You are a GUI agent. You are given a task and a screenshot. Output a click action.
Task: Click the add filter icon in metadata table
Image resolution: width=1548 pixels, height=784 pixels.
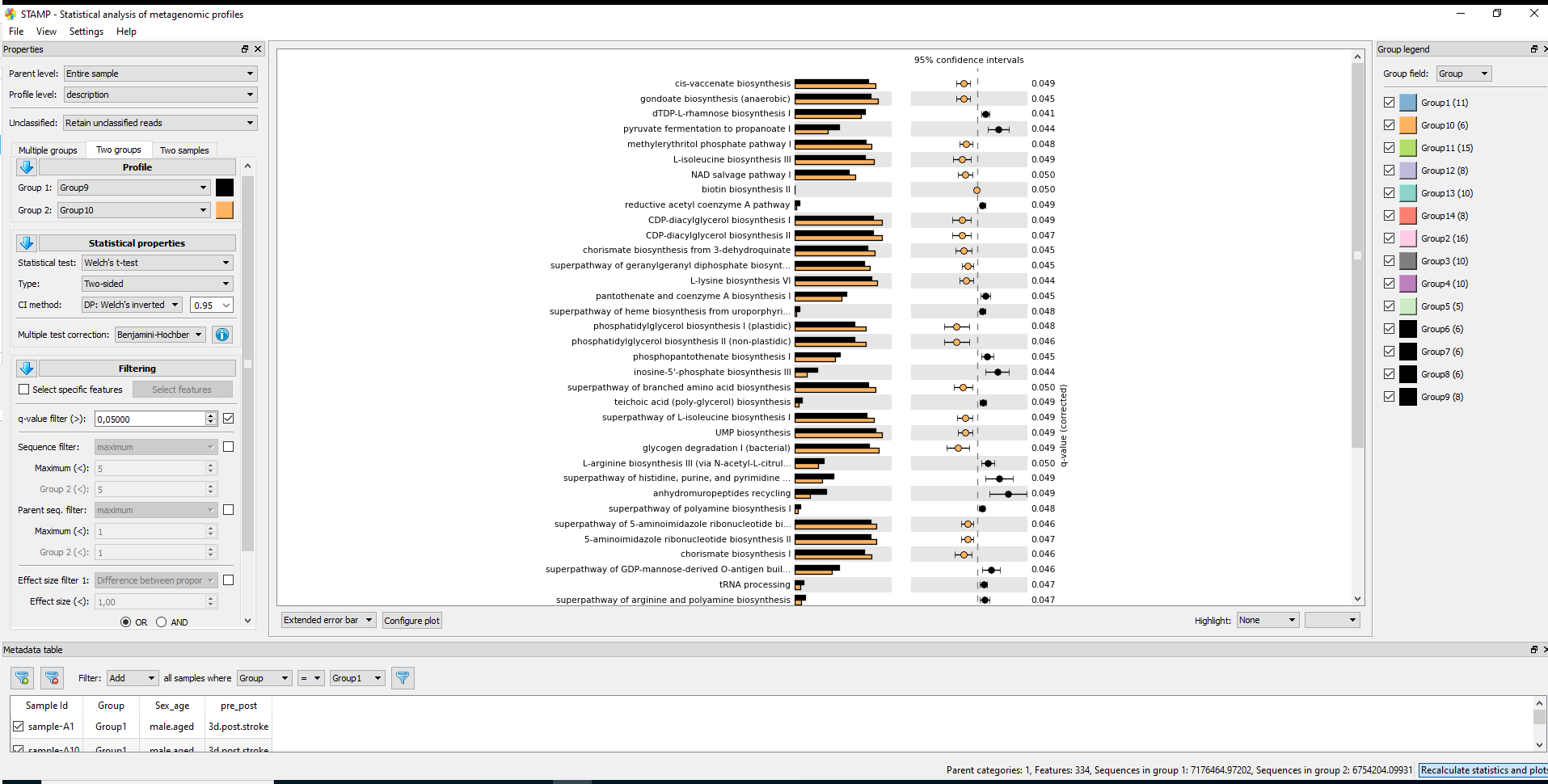point(22,678)
